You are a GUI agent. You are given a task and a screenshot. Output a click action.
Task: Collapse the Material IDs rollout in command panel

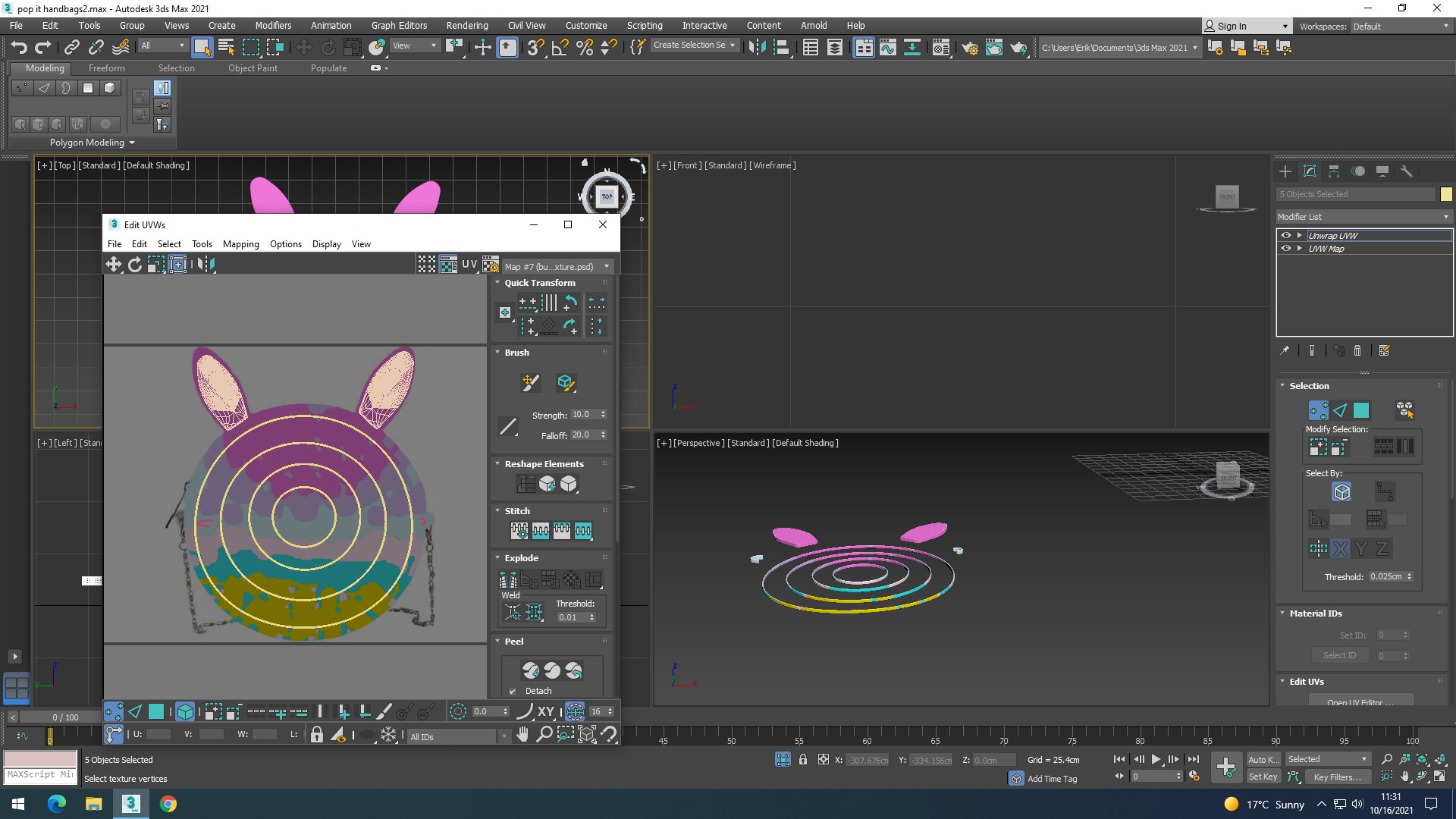point(1283,613)
